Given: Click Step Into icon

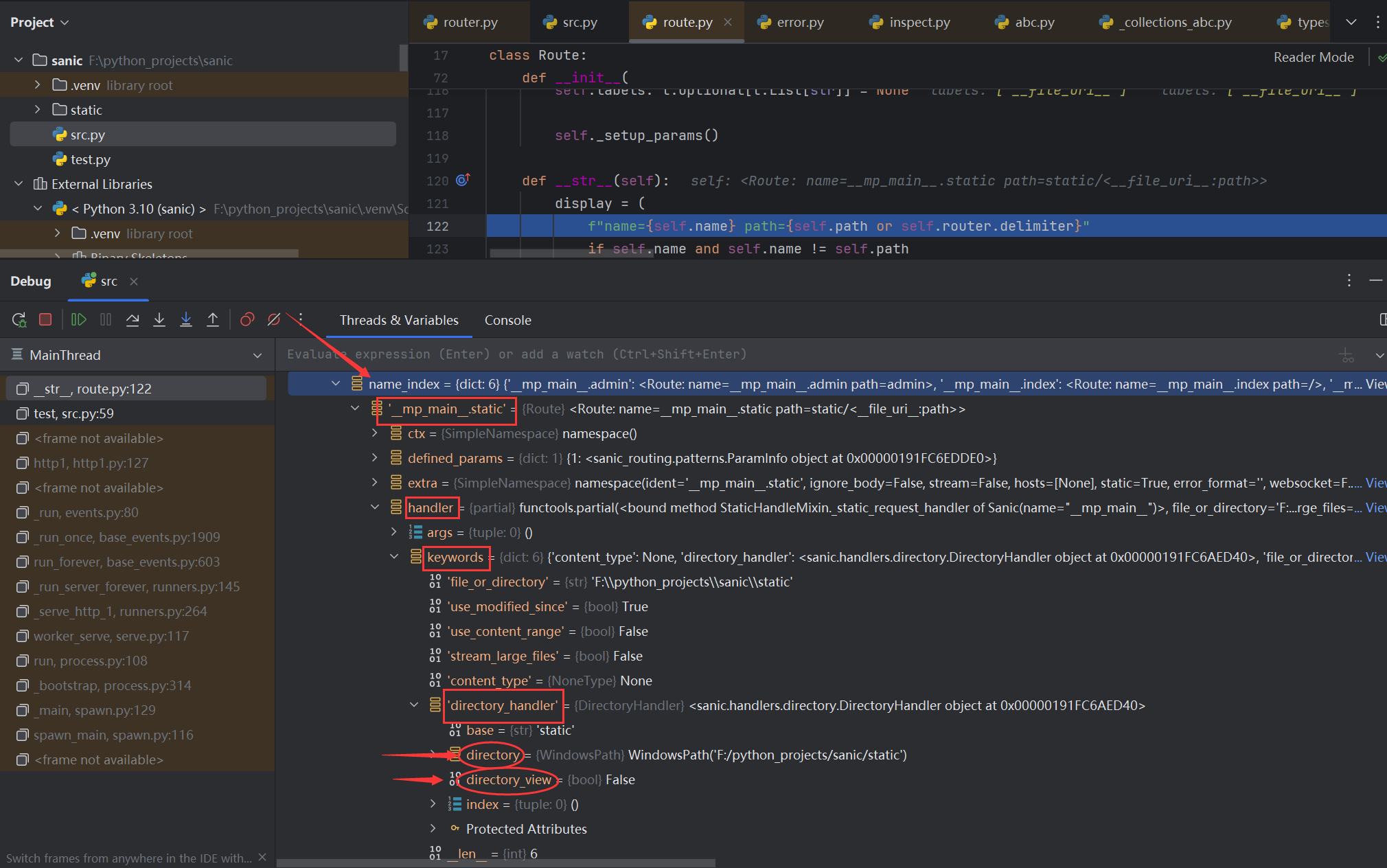Looking at the screenshot, I should click(159, 320).
